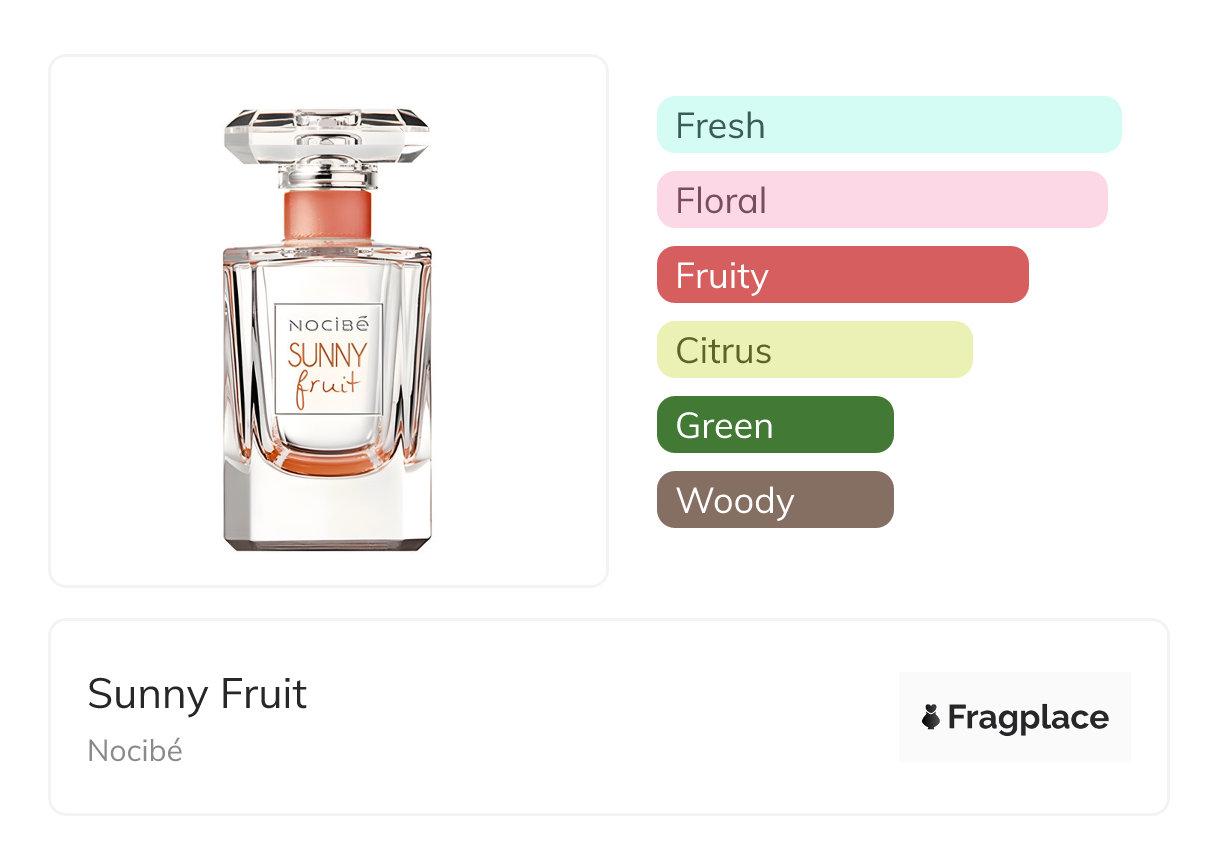
Task: Click the orange collar on the bottle neck
Action: click(327, 215)
